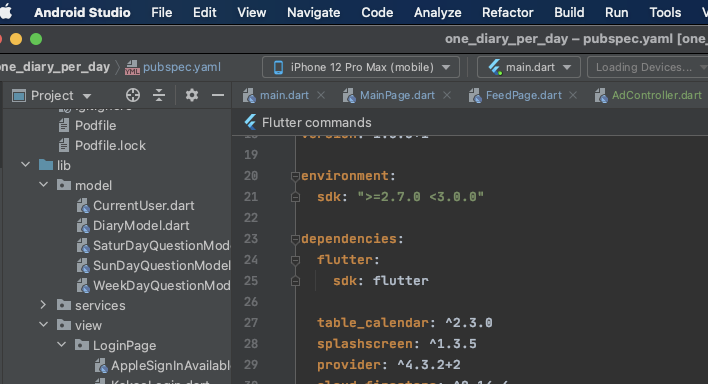Close the main.dart tab
The width and height of the screenshot is (708, 384).
coord(321,95)
